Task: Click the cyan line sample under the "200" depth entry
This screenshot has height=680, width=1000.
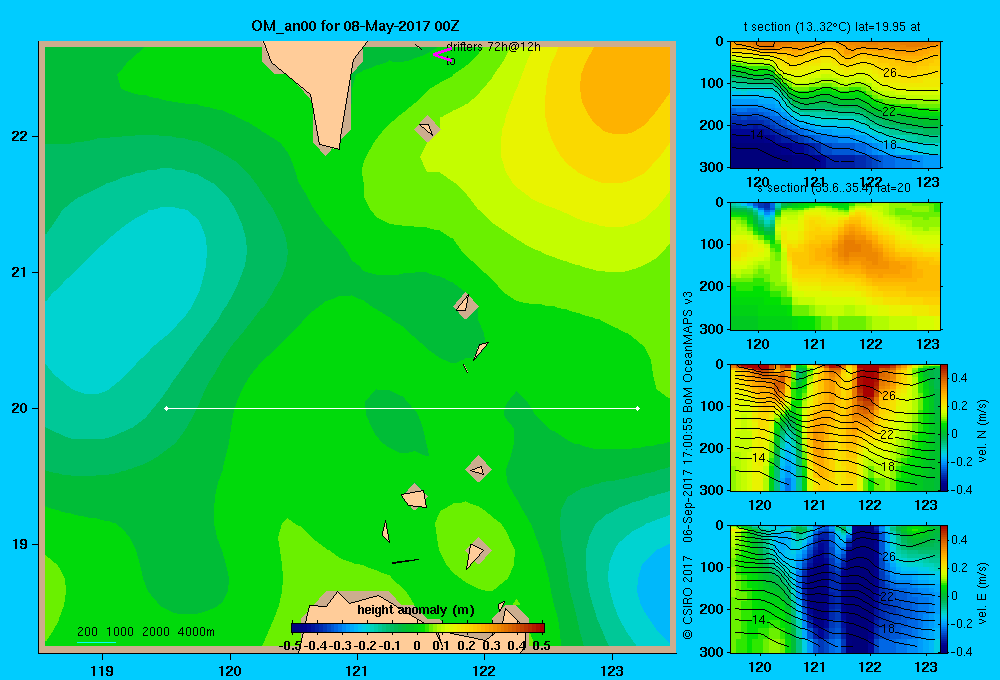Action: [96, 642]
